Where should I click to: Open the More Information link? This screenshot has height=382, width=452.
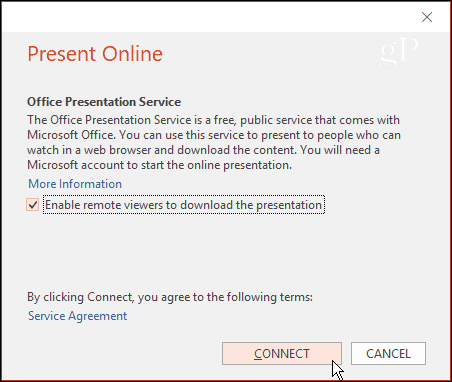tap(75, 184)
